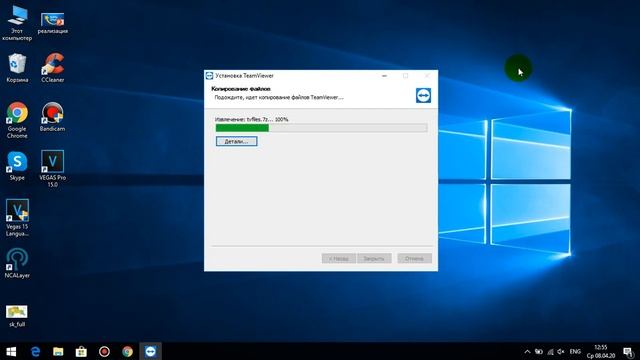Open the реализация desktop shortcut

pyautogui.click(x=52, y=23)
